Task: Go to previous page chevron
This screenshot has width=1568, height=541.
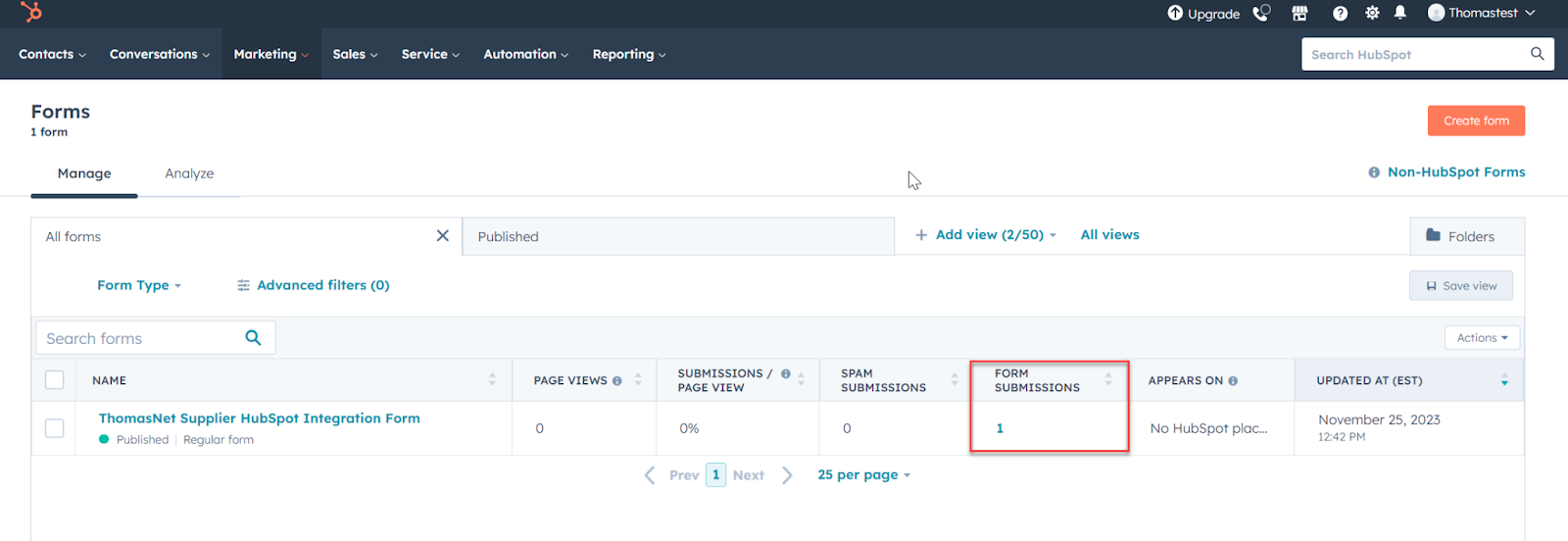Action: (650, 475)
